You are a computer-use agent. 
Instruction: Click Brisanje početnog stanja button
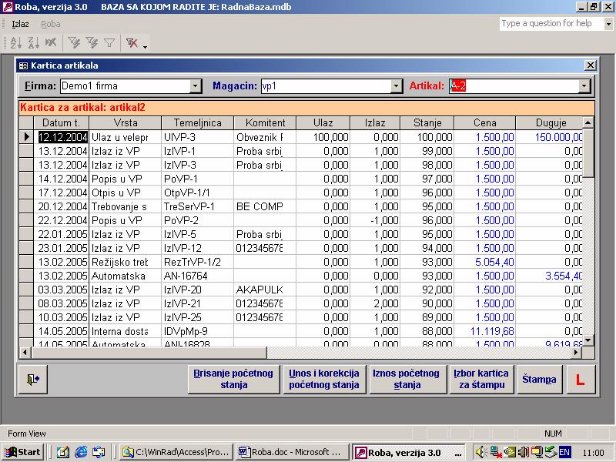coord(233,378)
